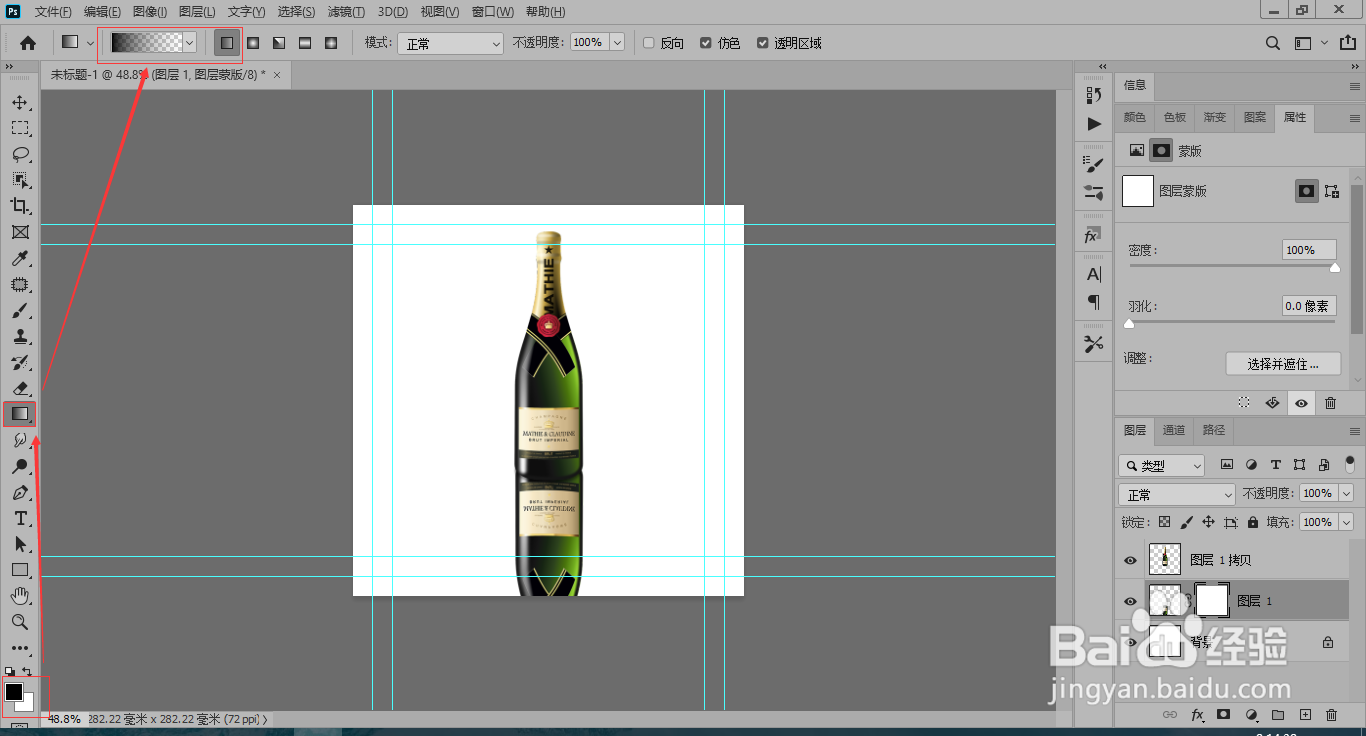Open the layer 填充 dropdown arrow

click(1346, 522)
